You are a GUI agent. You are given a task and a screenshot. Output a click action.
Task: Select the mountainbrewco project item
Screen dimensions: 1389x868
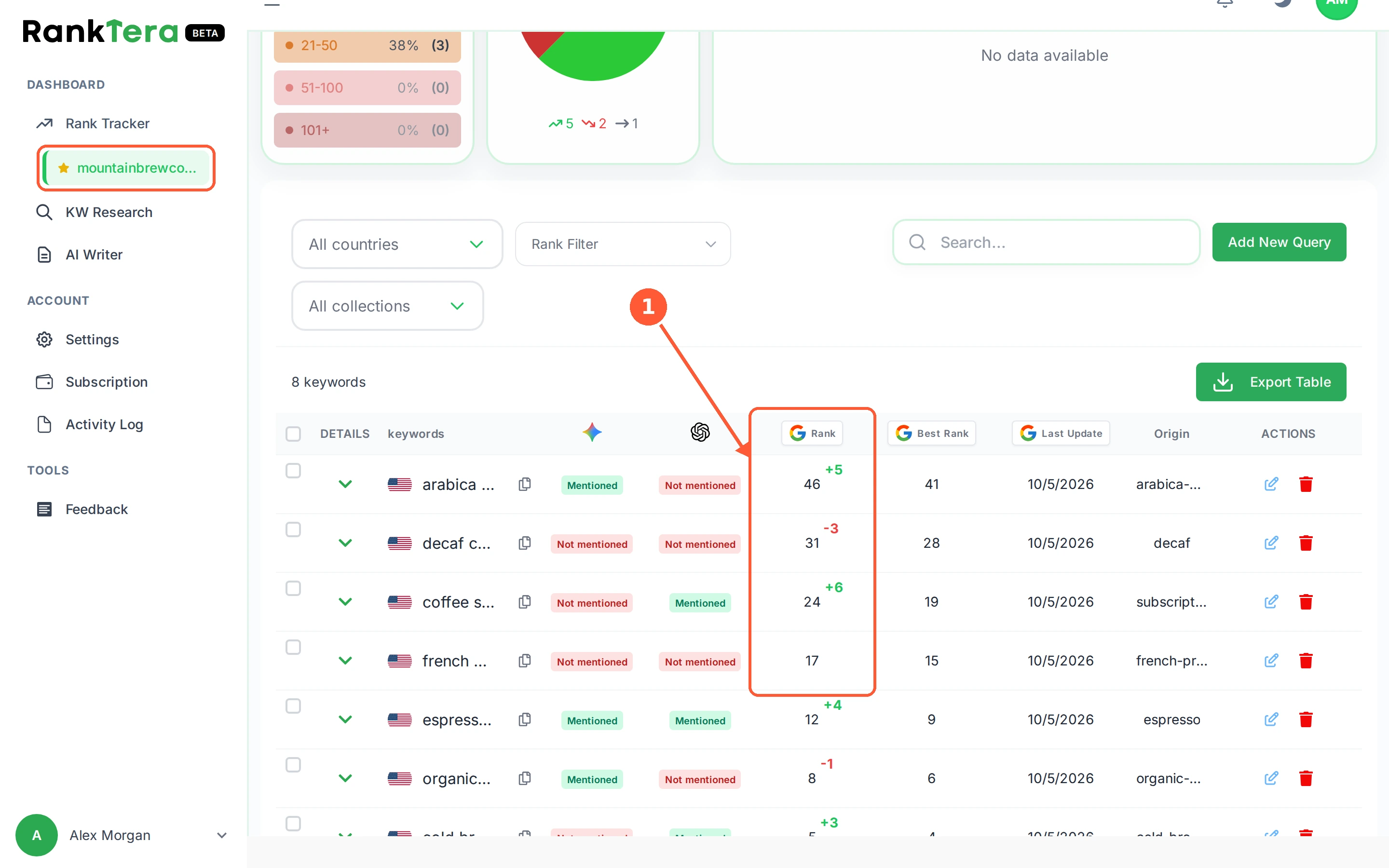coord(126,168)
